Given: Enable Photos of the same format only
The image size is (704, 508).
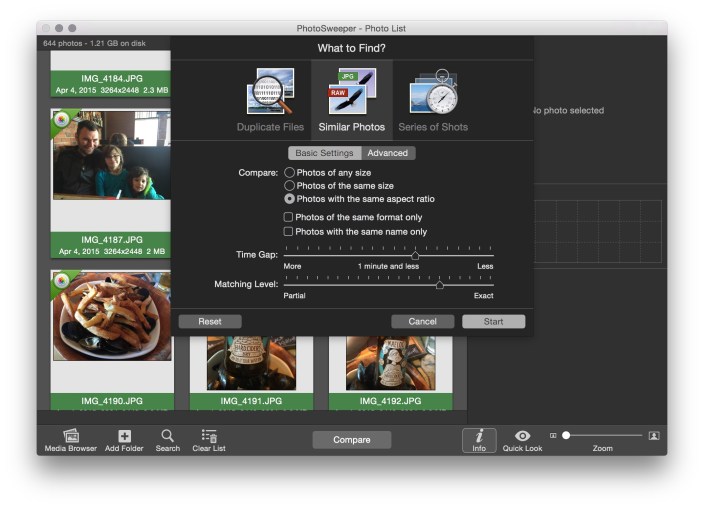Looking at the screenshot, I should [x=289, y=217].
